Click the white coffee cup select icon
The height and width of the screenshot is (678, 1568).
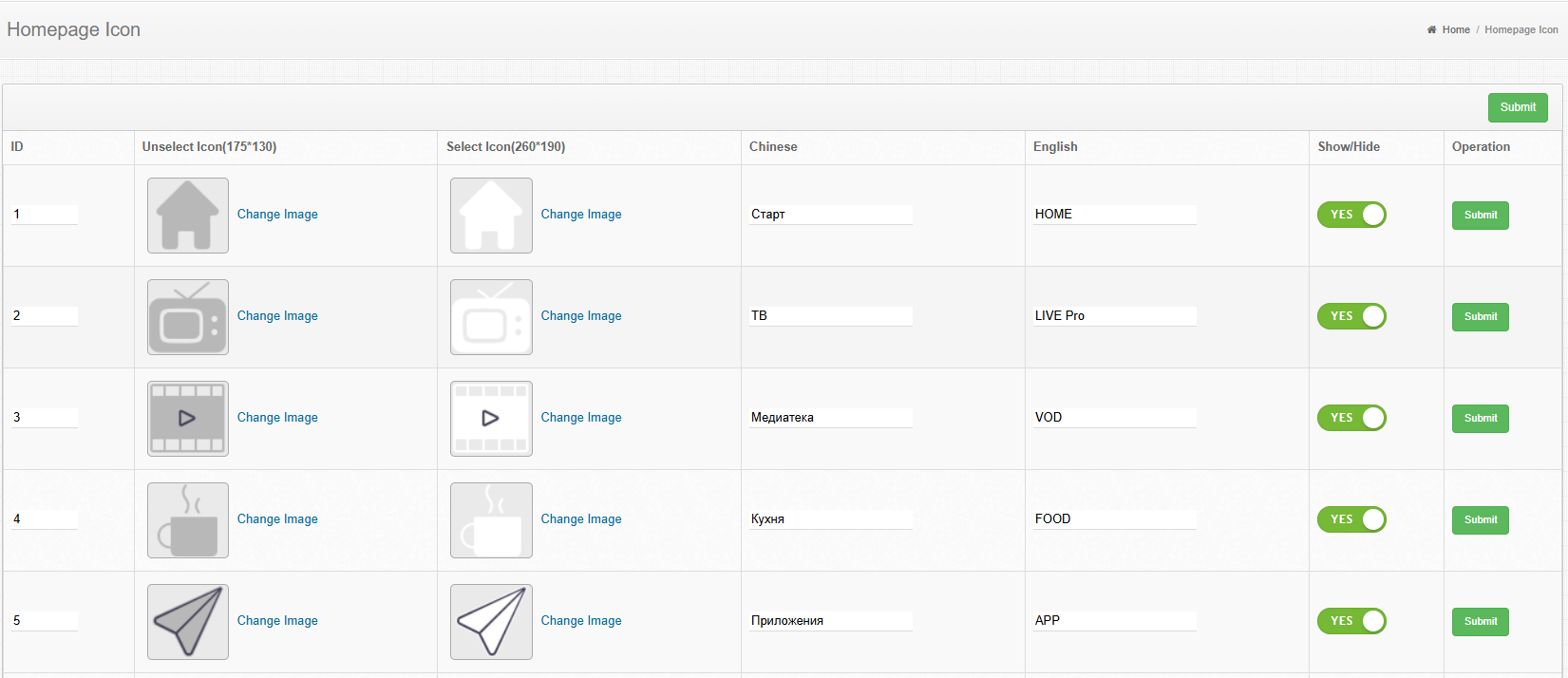pos(491,520)
